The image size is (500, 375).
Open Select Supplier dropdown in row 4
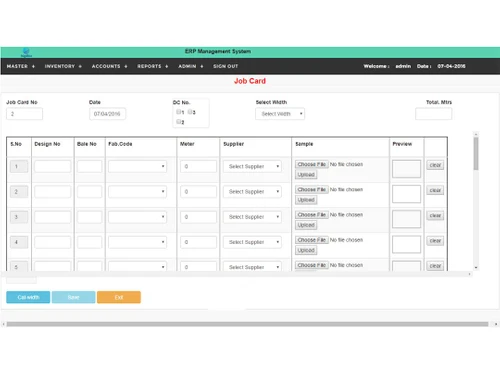click(x=252, y=242)
